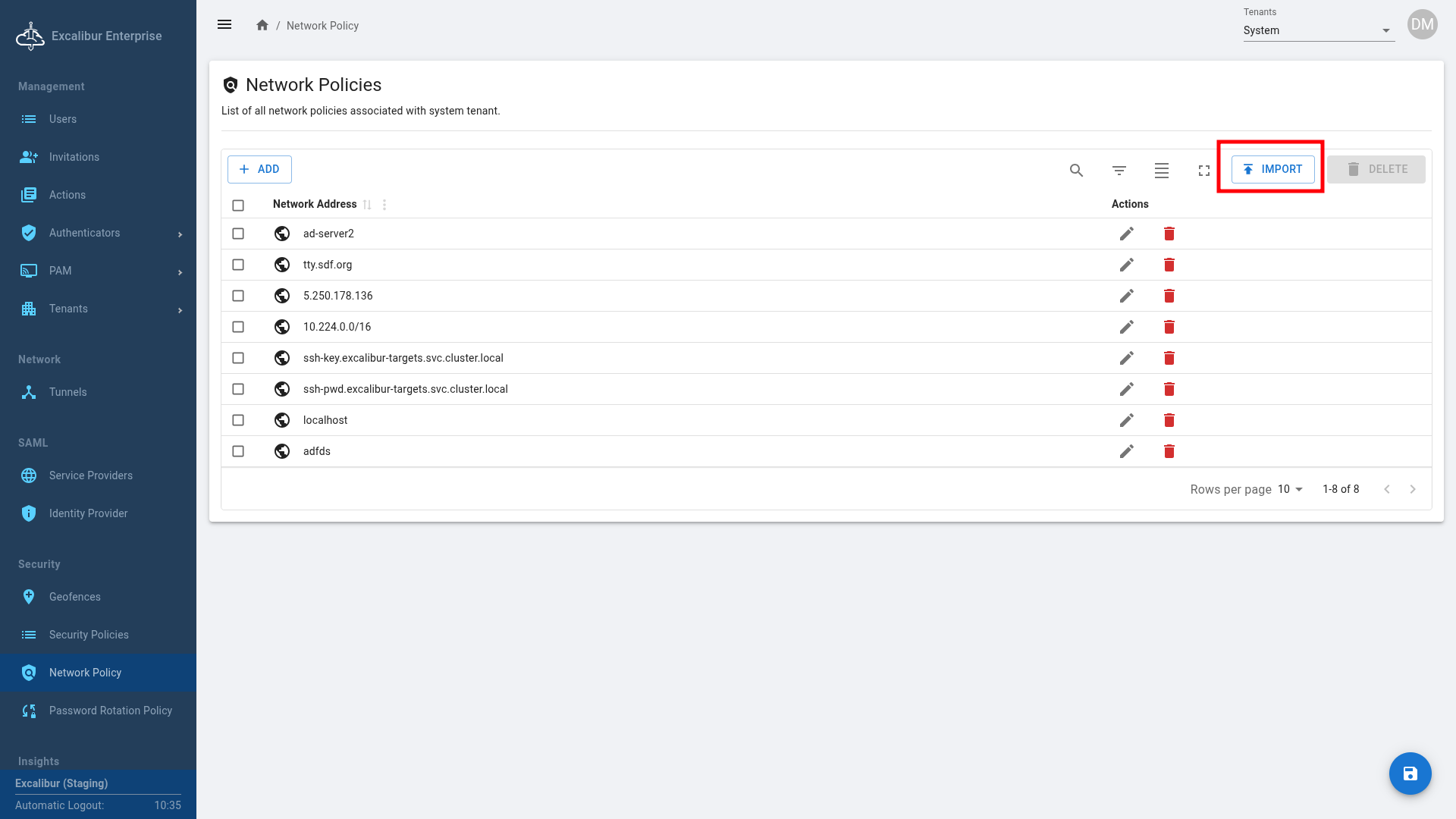
Task: Click the search icon in table toolbar
Action: (1076, 171)
